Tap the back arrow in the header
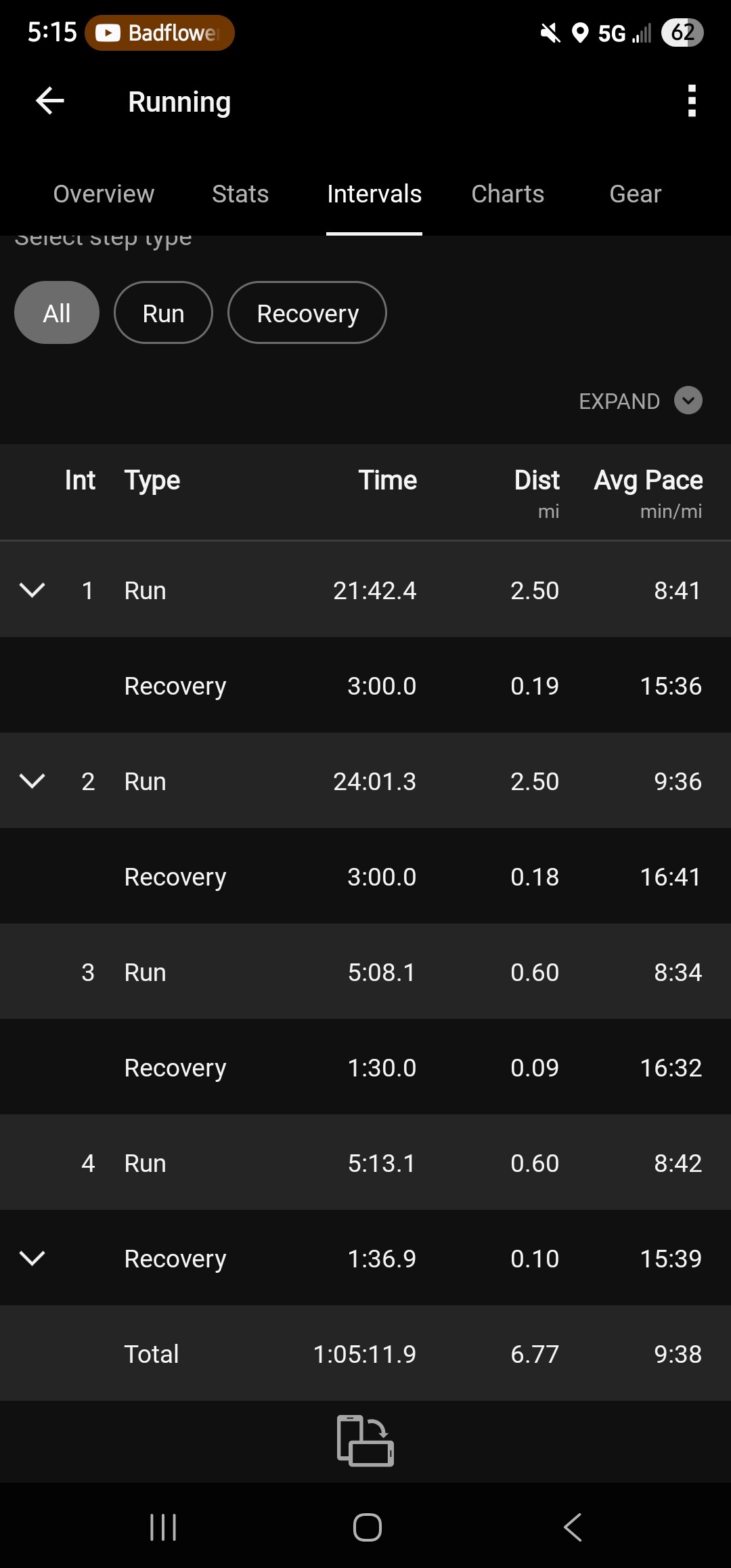 [x=50, y=102]
